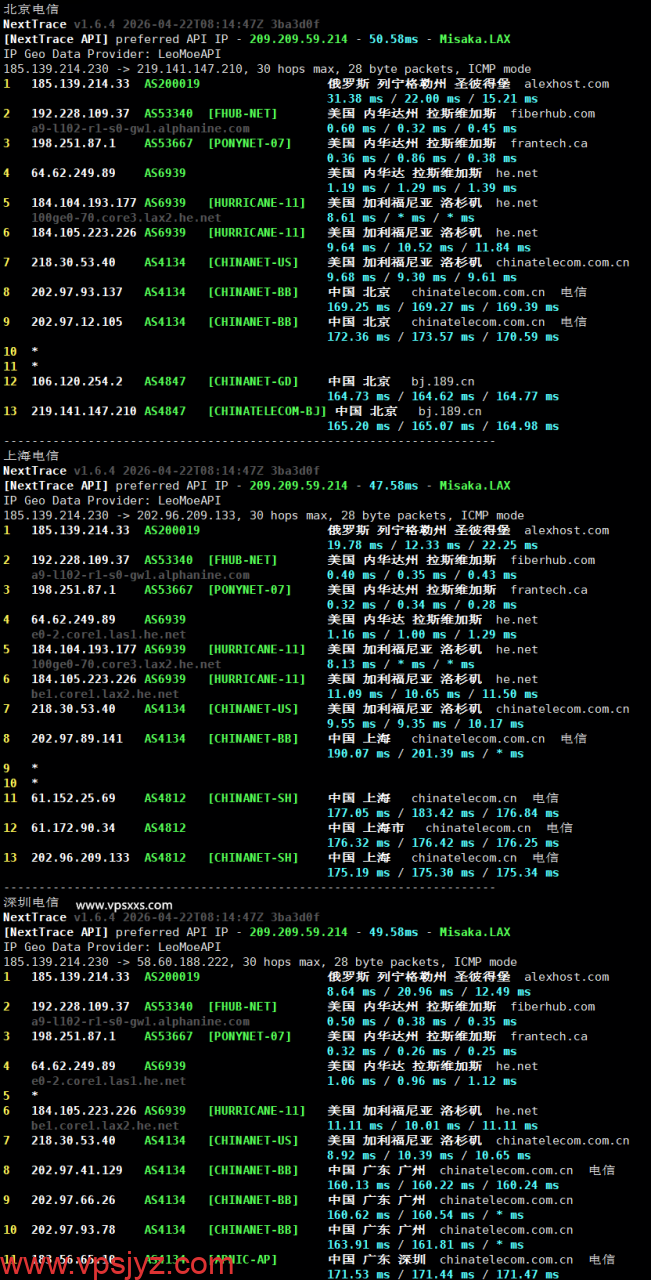Select latency line 19.78 ms / 12.33 ms / 22.25 ms

[433, 546]
